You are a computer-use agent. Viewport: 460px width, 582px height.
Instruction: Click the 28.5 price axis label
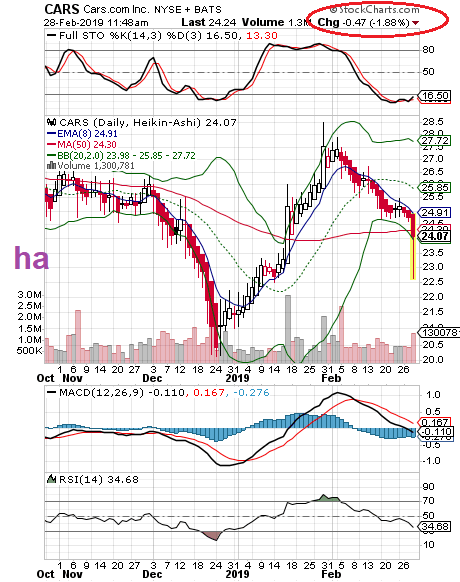[433, 122]
